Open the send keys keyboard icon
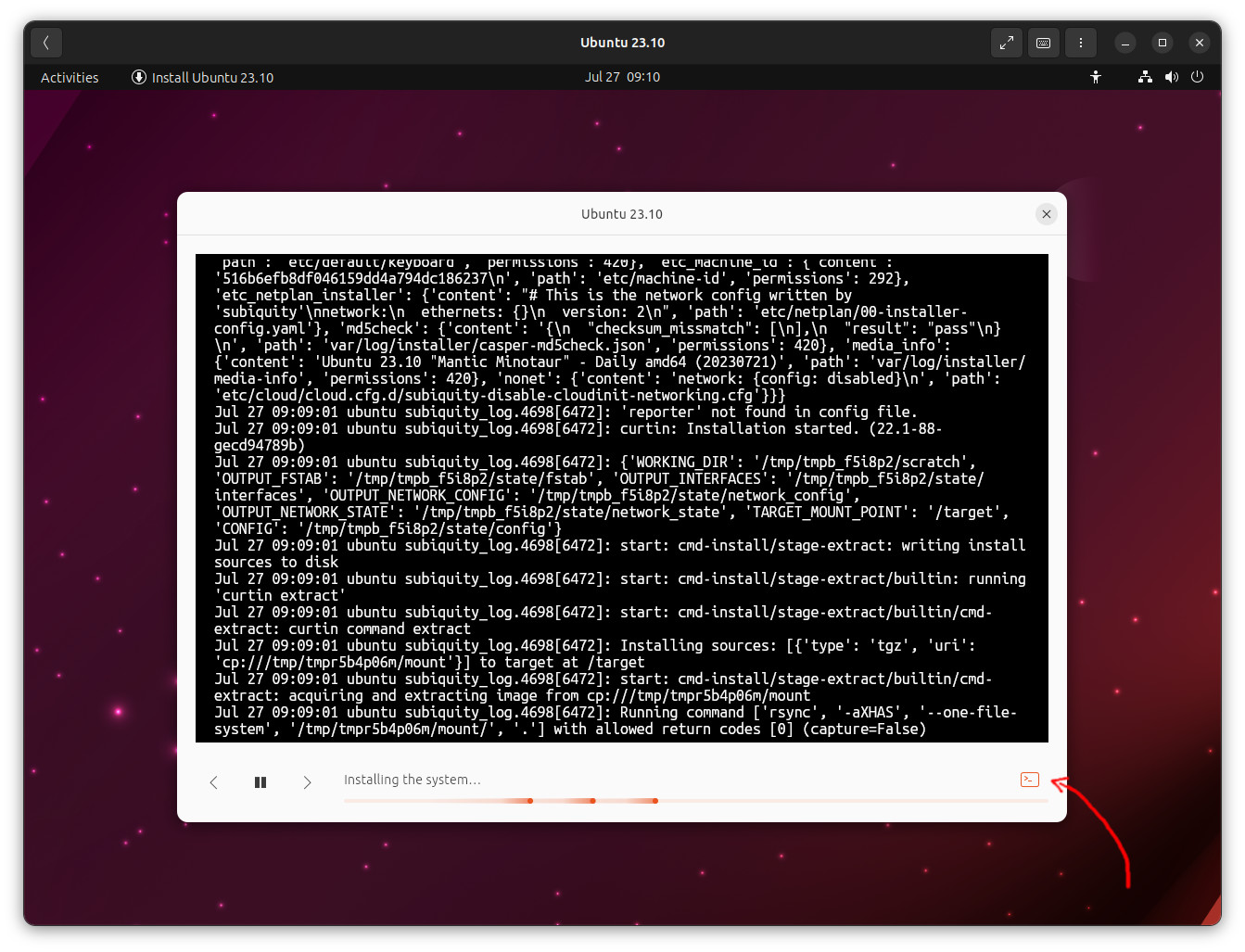 1043,43
